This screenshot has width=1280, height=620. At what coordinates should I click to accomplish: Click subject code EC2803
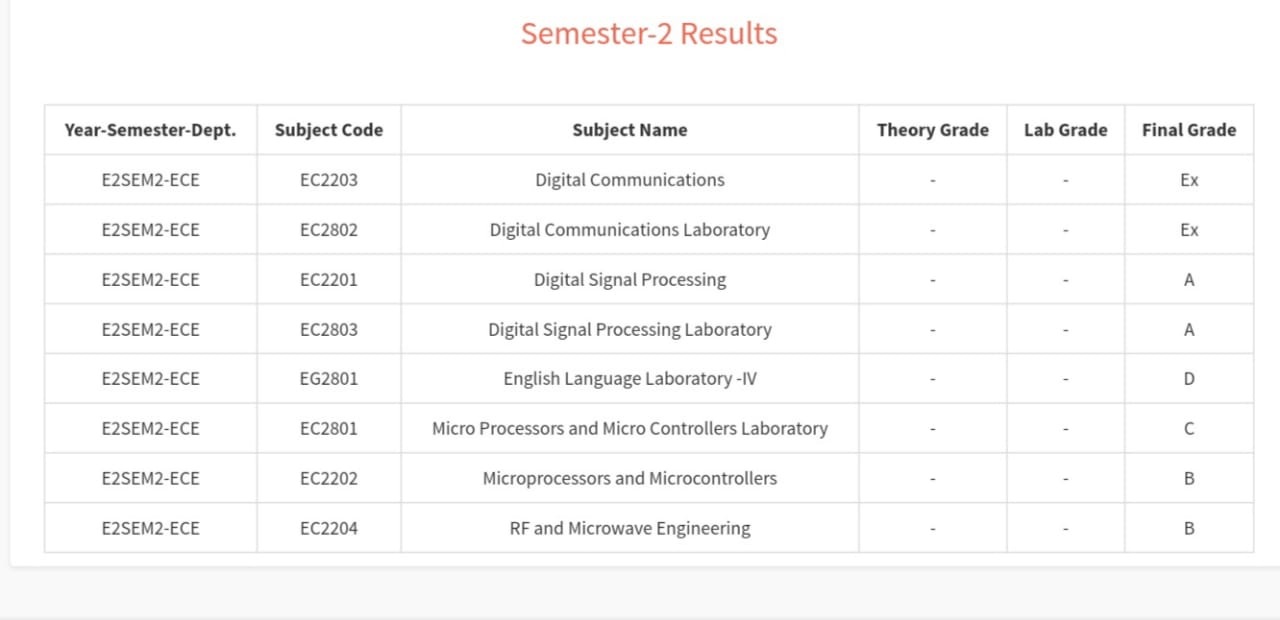[x=329, y=329]
